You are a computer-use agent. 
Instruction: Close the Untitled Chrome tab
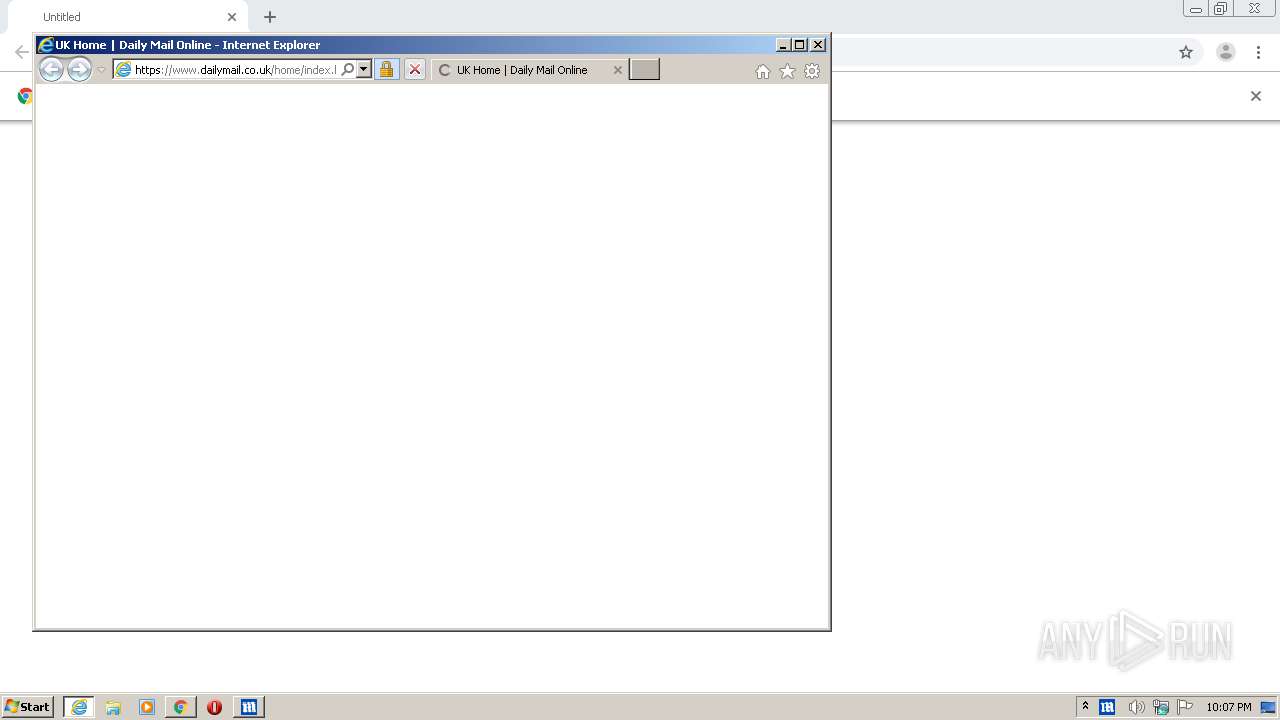click(232, 17)
